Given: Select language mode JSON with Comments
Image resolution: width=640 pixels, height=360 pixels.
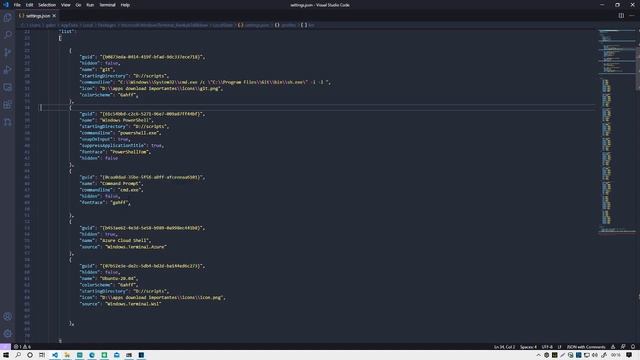Looking at the screenshot, I should [x=586, y=347].
